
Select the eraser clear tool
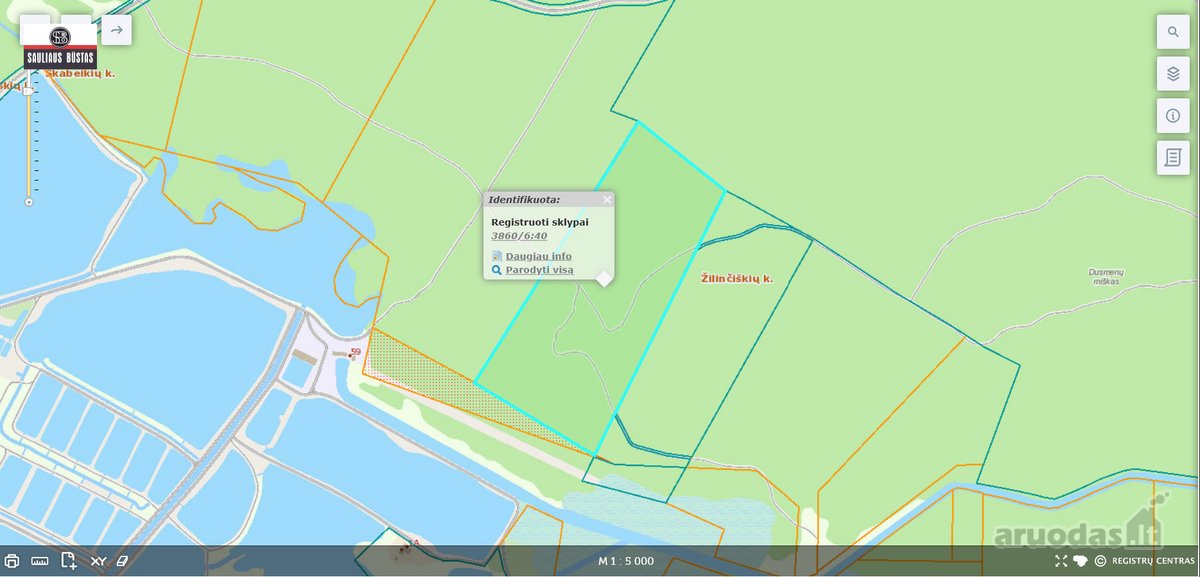(x=124, y=561)
